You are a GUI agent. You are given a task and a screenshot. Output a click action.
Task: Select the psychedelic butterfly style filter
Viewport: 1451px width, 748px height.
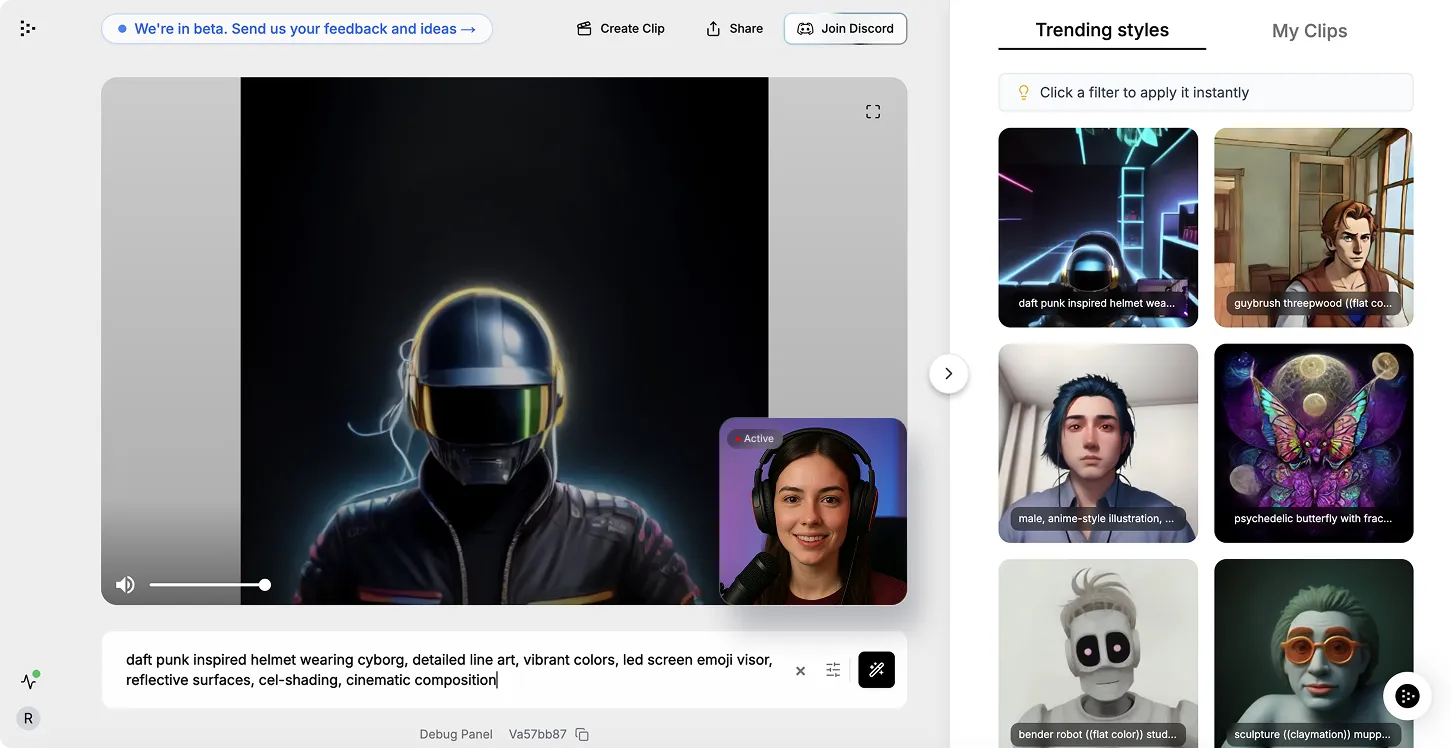coord(1313,443)
